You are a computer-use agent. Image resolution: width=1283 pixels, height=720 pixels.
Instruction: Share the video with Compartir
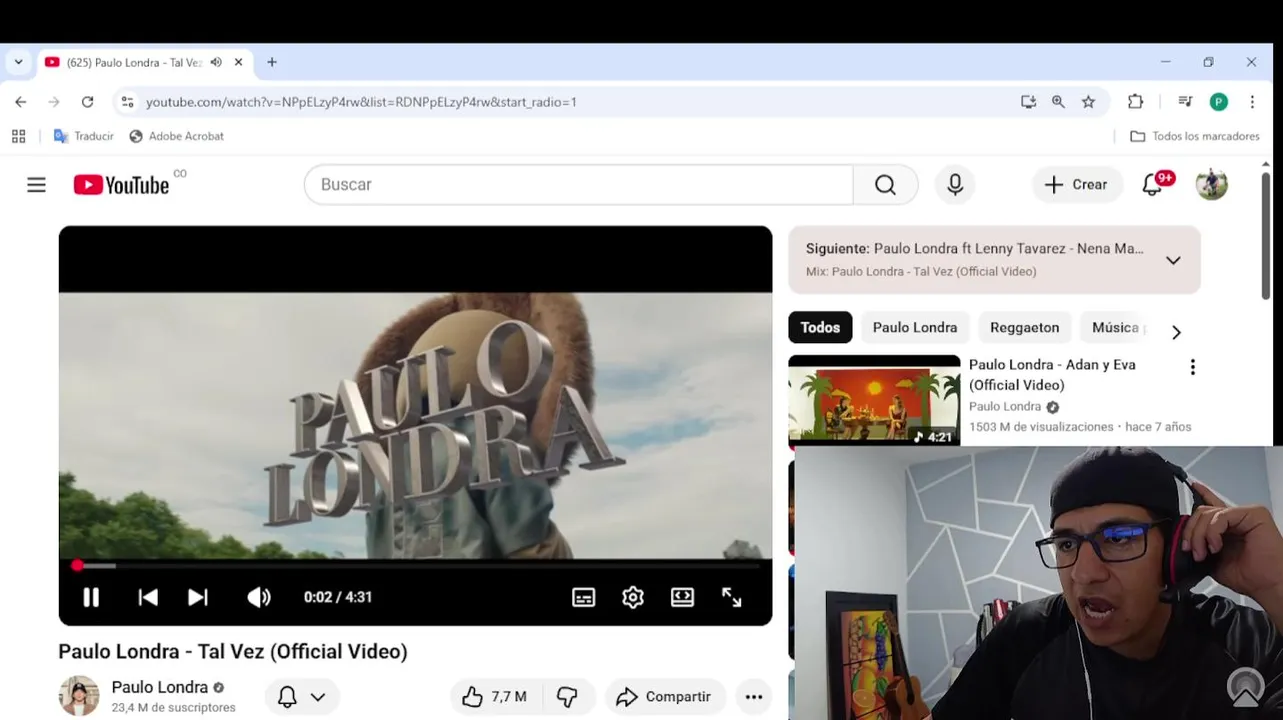pyautogui.click(x=664, y=697)
